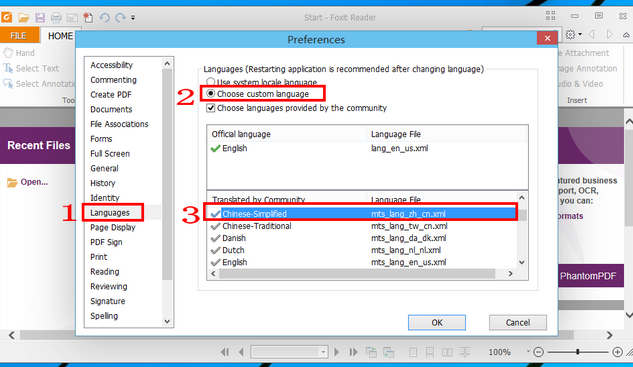
Task: Close the Preferences dialog
Action: 547,38
